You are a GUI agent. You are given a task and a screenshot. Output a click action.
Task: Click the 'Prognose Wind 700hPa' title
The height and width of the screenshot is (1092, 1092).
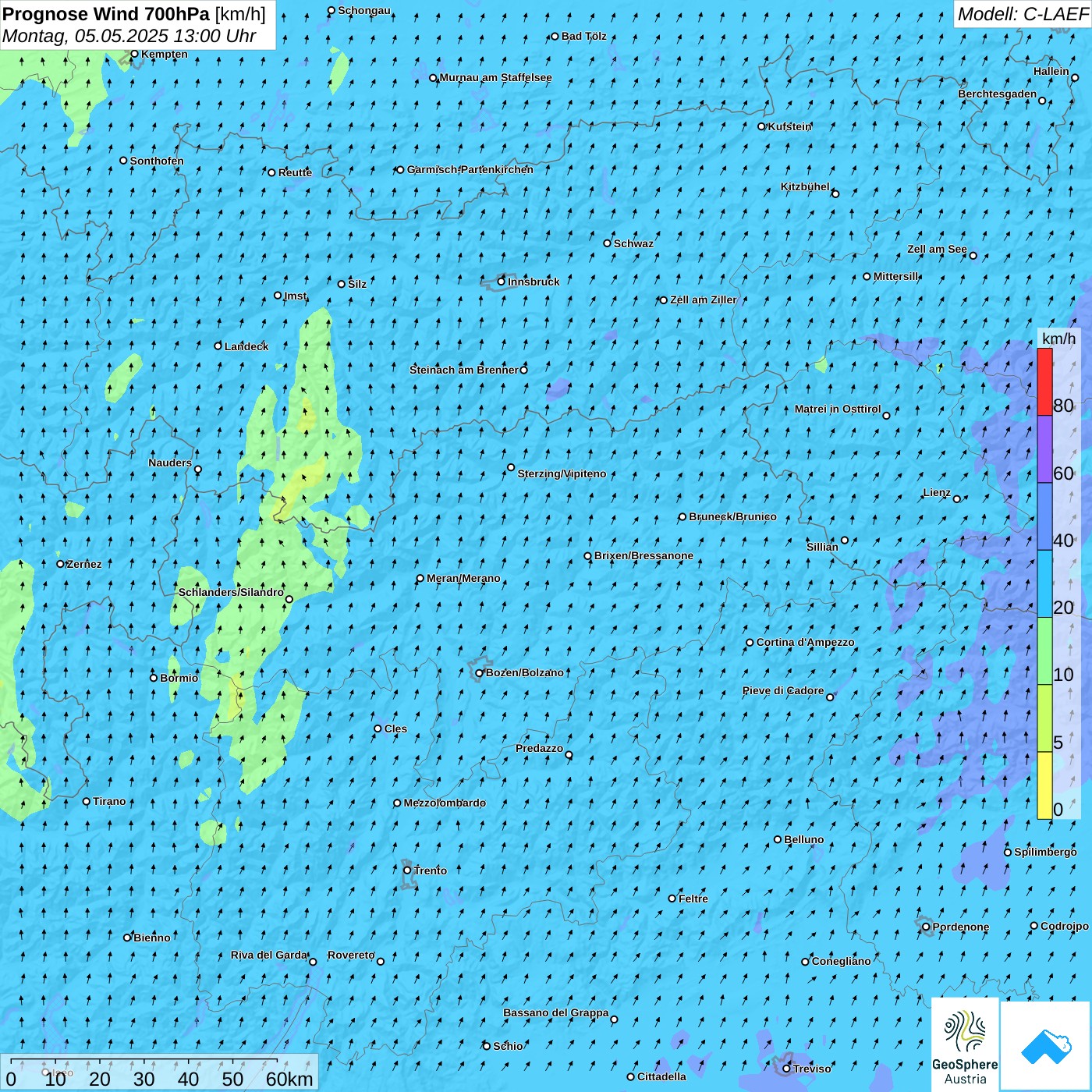click(106, 14)
